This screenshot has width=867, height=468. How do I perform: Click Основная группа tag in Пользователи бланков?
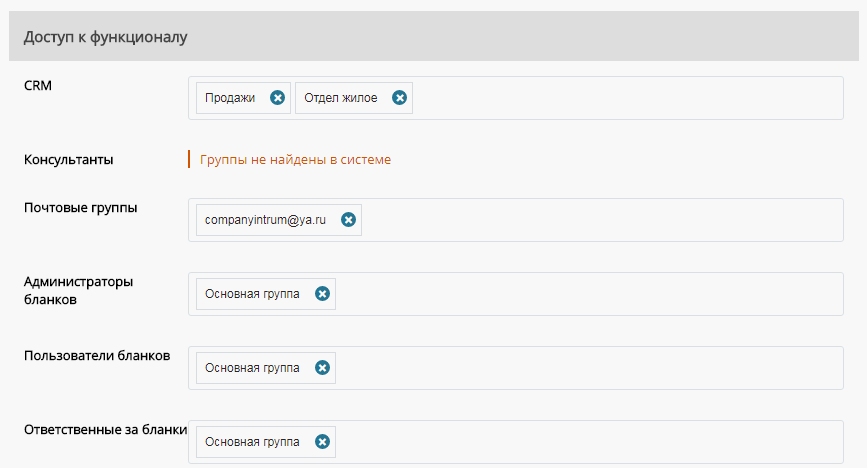click(x=252, y=368)
